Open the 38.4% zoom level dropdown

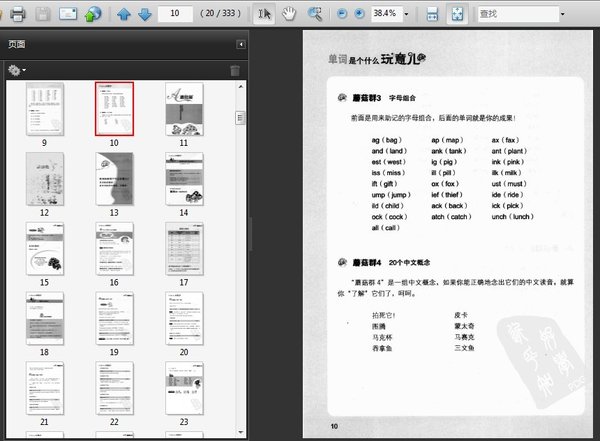click(x=406, y=14)
